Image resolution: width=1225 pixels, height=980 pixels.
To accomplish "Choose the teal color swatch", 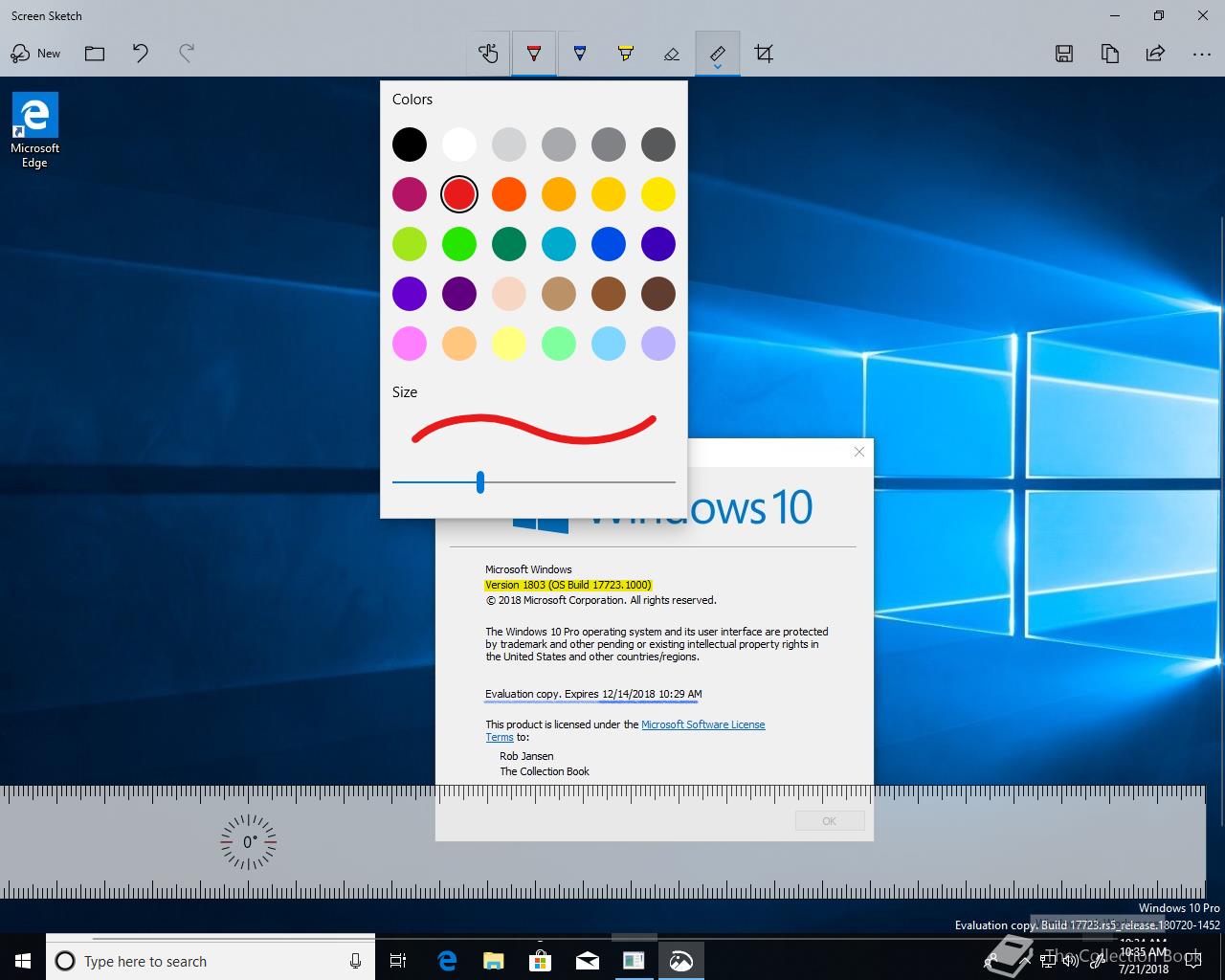I will (x=559, y=244).
